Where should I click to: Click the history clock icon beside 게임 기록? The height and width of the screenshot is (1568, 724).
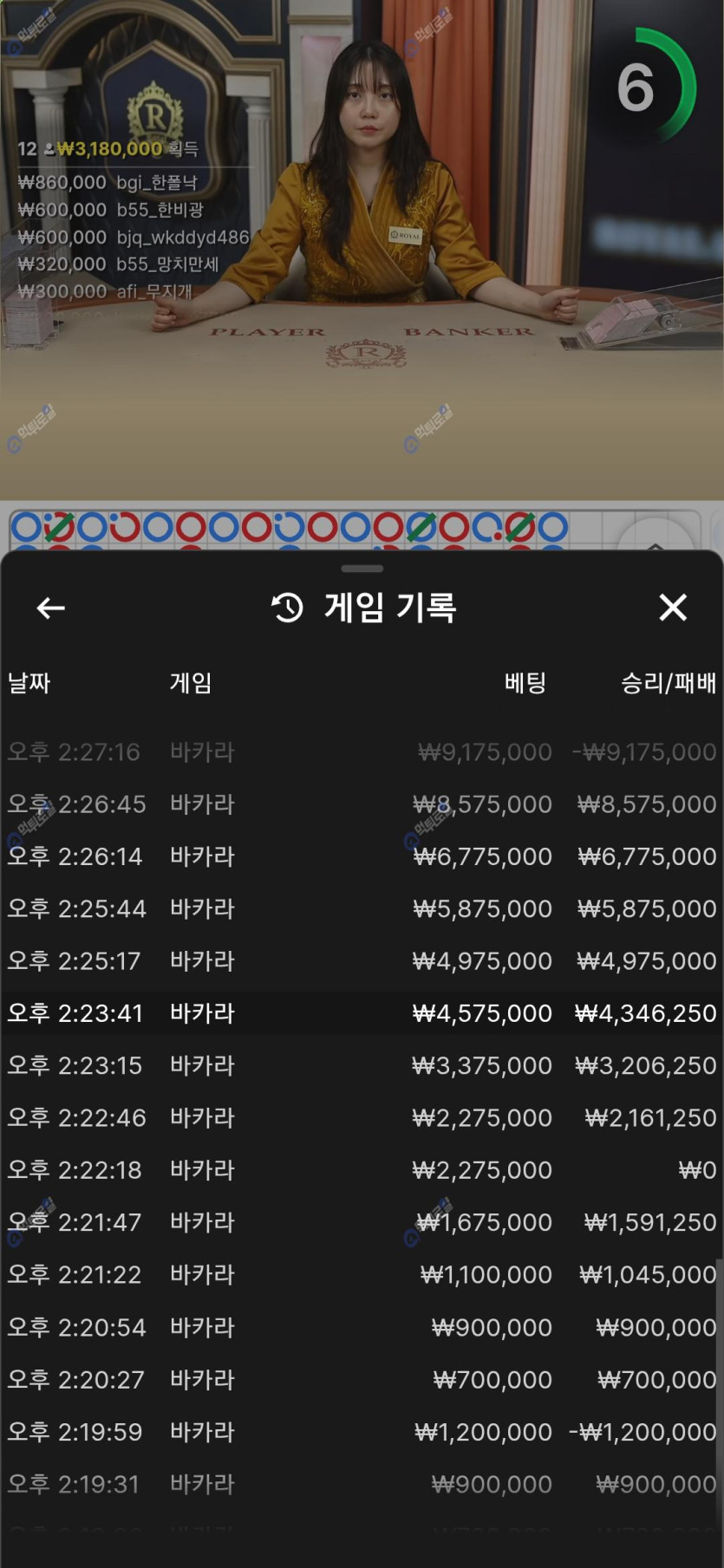pos(288,608)
